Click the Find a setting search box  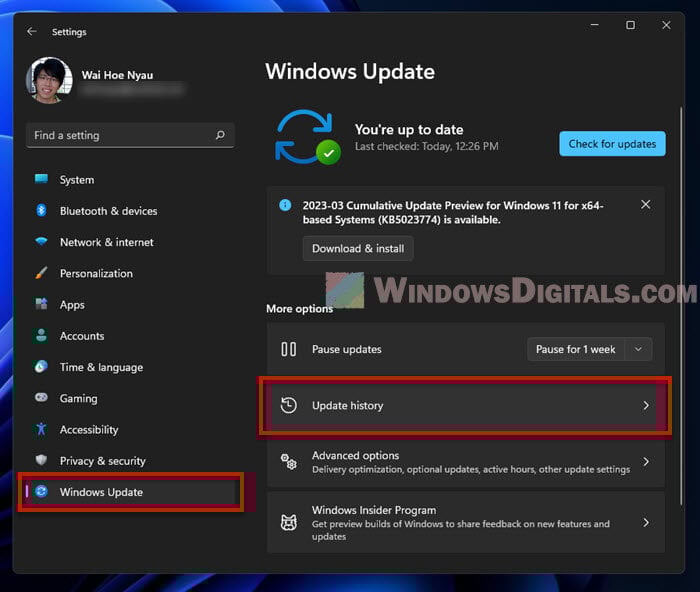(130, 135)
